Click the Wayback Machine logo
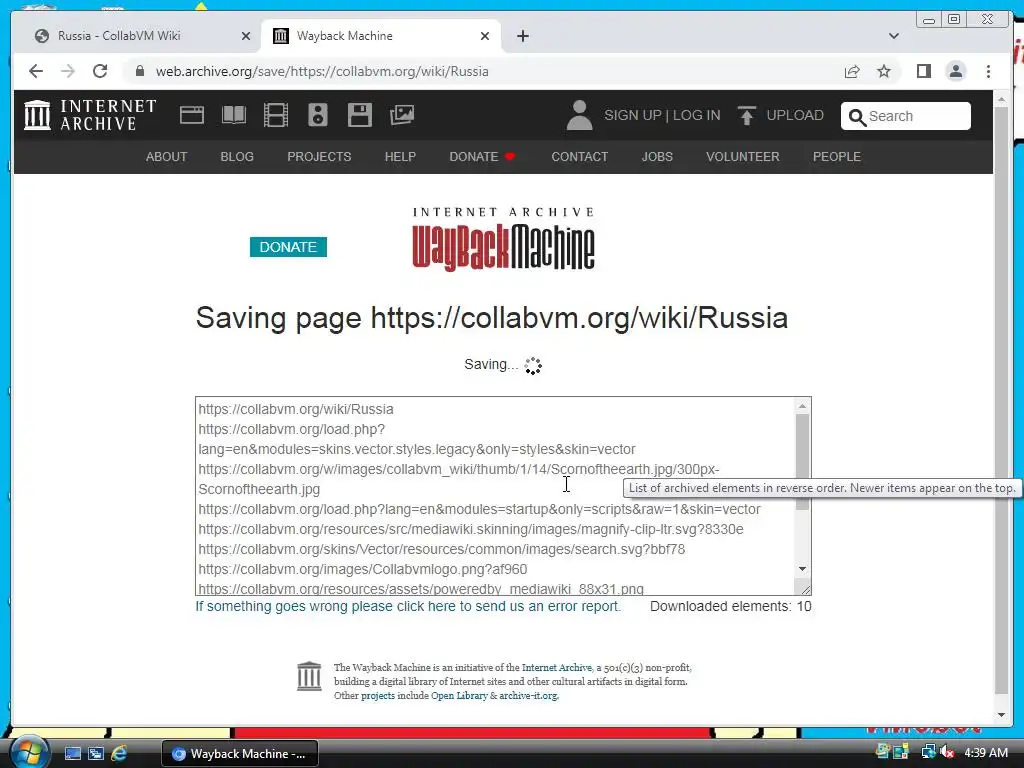The height and width of the screenshot is (768, 1024). coord(503,239)
